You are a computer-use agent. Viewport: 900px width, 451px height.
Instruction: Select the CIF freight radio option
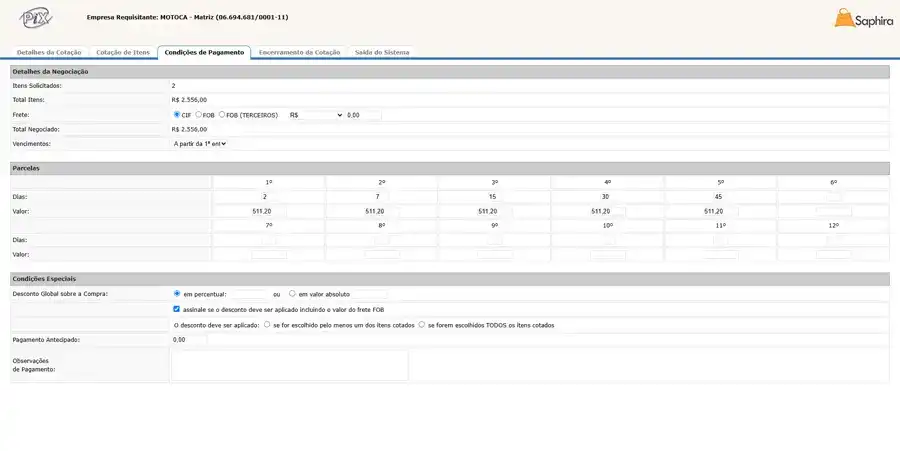pos(177,115)
